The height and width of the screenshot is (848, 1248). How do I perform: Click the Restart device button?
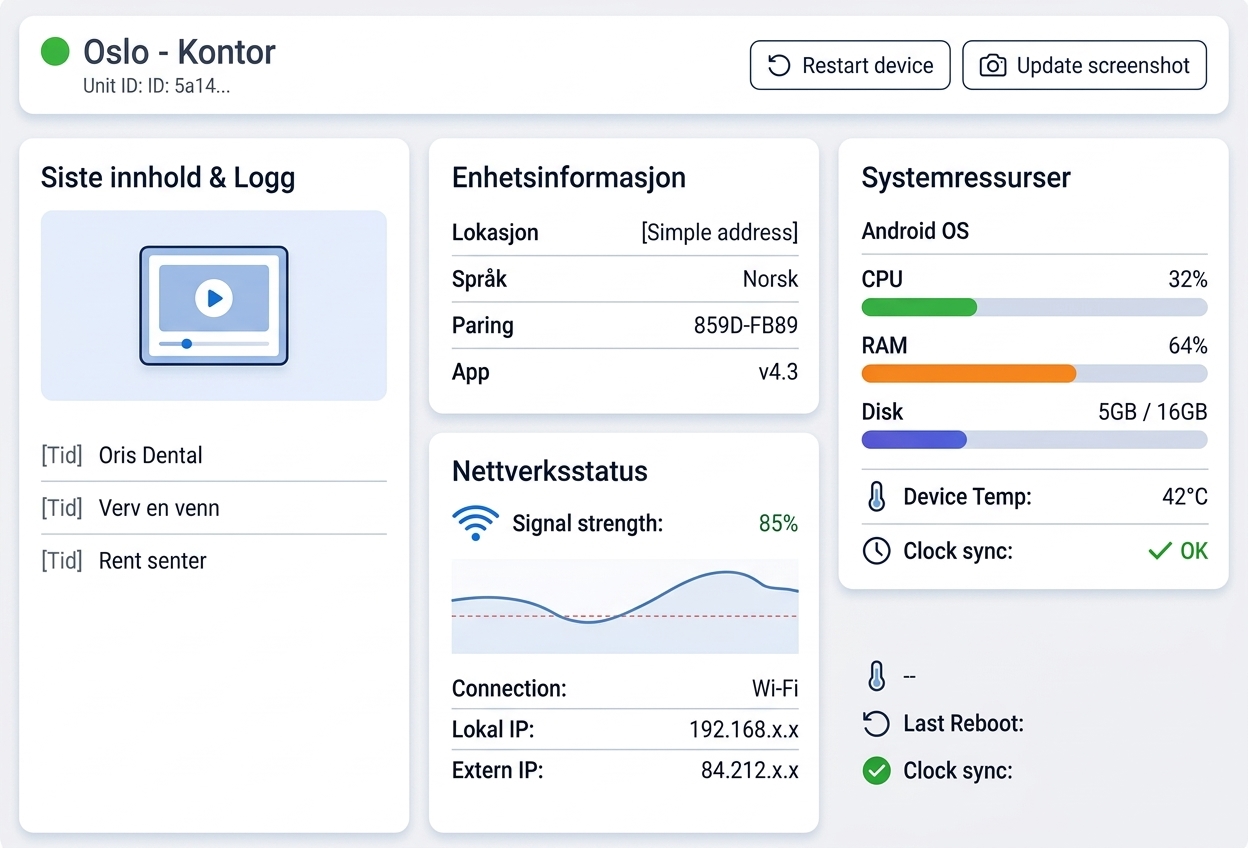(x=850, y=66)
